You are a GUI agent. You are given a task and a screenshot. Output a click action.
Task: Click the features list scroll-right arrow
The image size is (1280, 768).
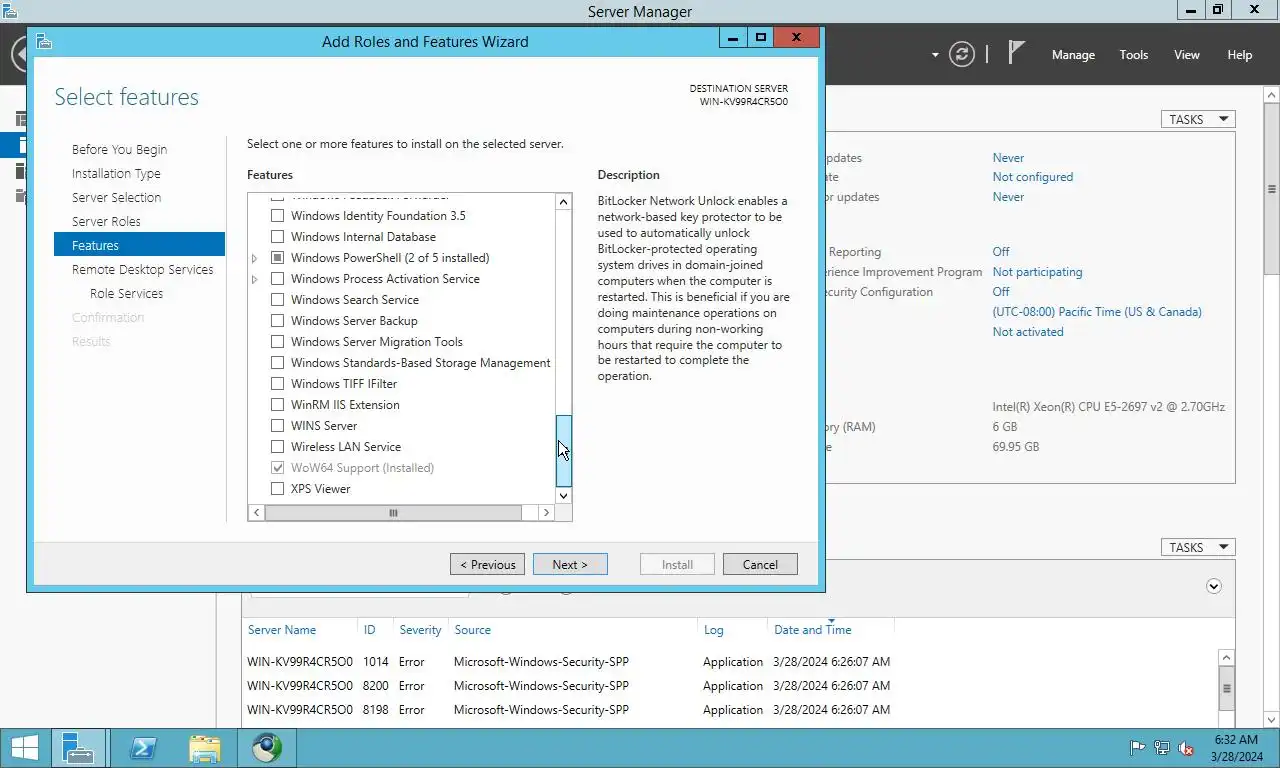(x=546, y=512)
